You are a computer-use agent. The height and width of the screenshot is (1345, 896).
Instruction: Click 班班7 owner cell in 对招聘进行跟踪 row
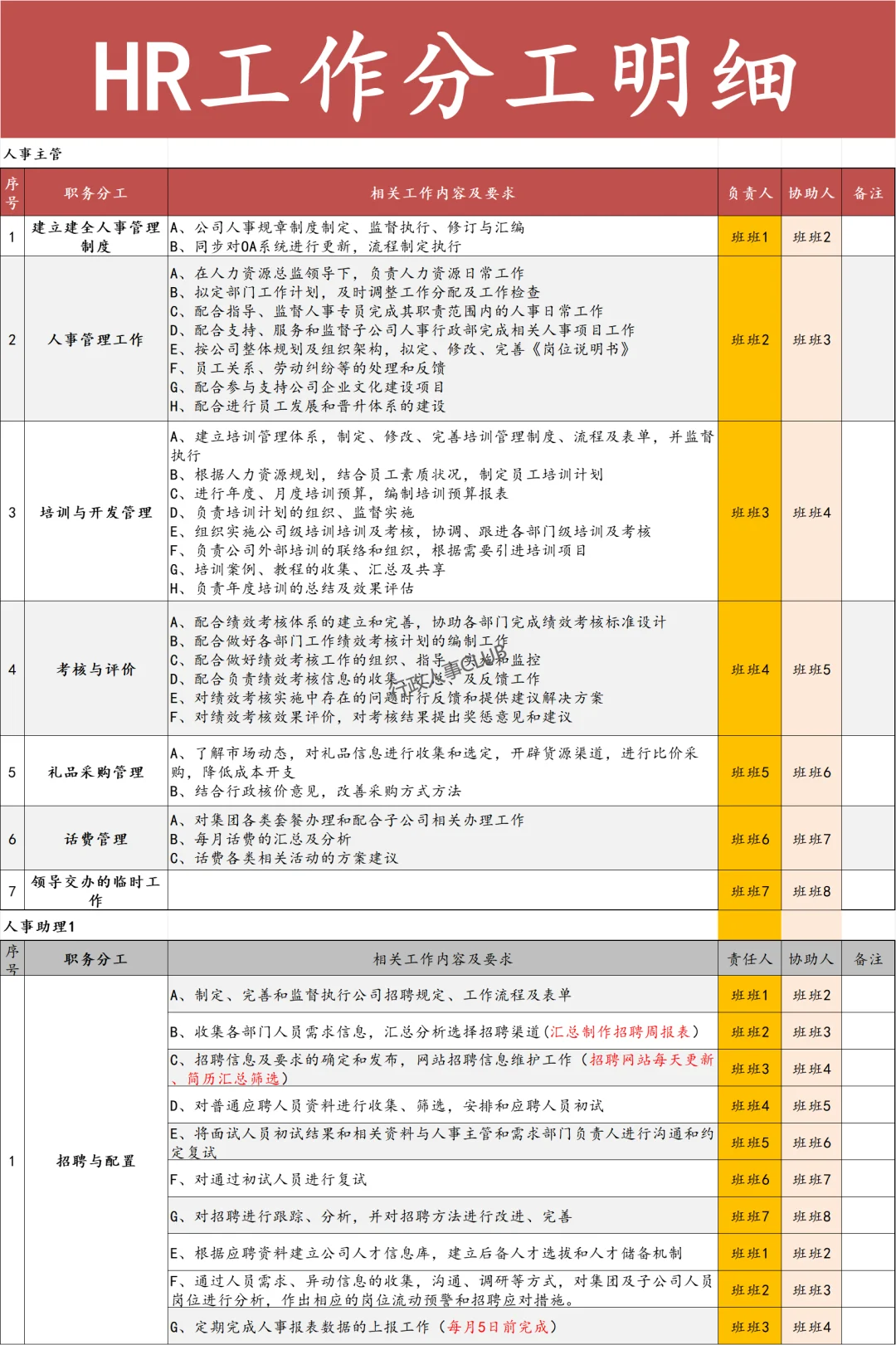click(750, 1216)
